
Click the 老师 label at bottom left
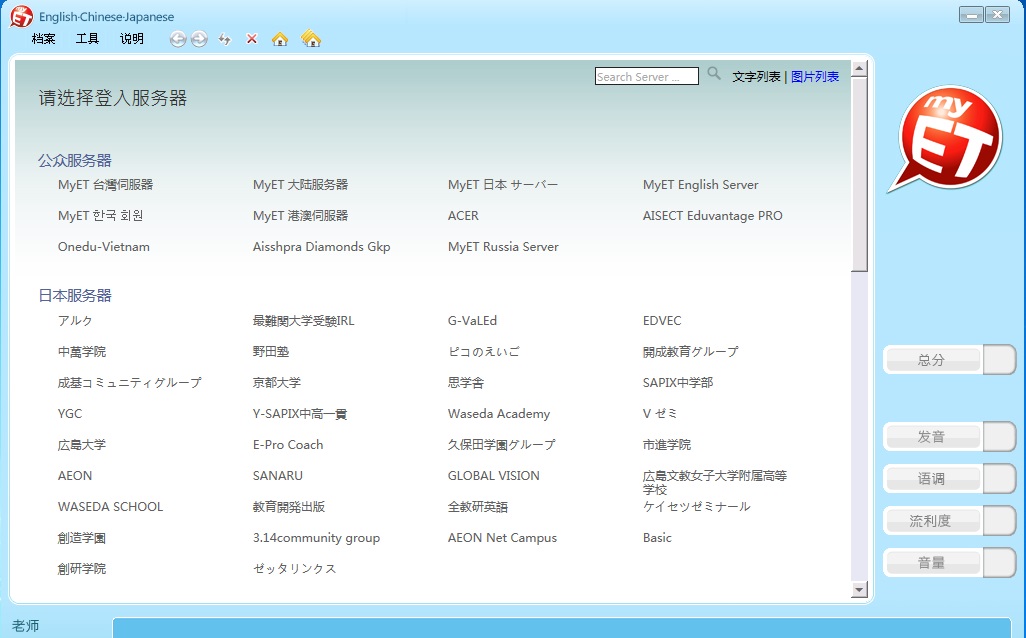click(26, 626)
